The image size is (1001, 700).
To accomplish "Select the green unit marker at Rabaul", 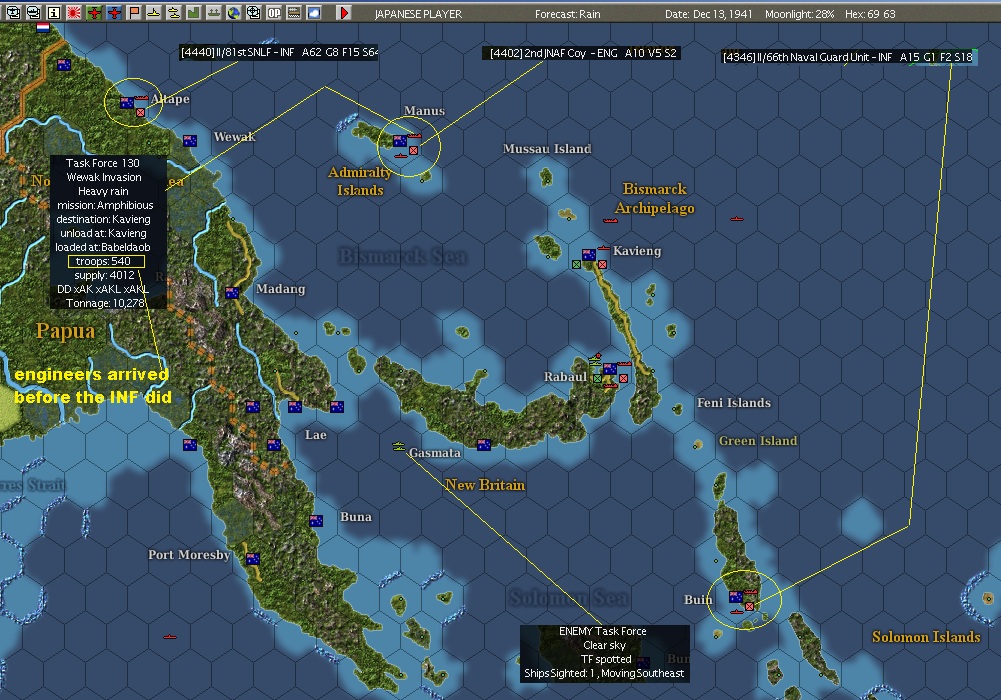I will pos(598,378).
